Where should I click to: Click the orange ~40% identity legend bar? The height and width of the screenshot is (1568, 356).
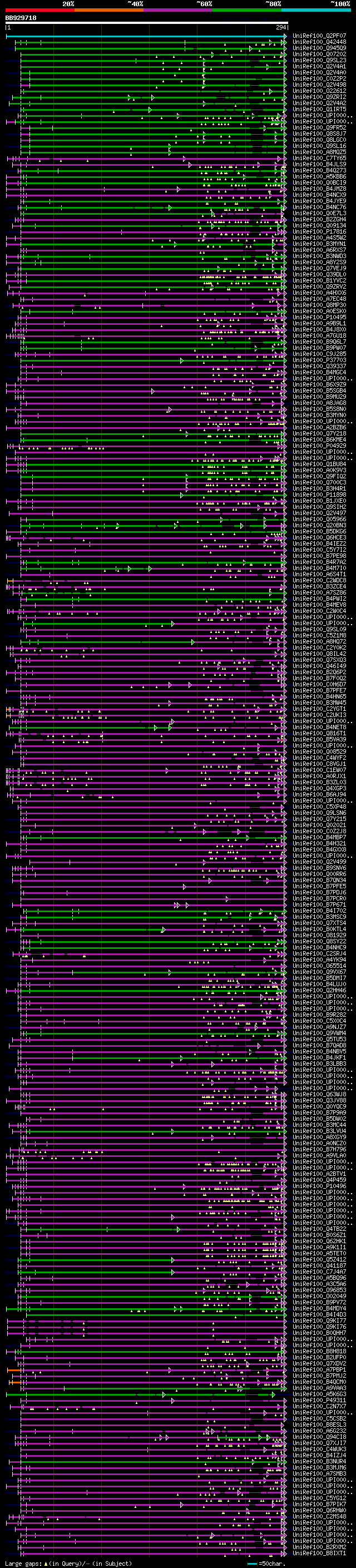click(x=109, y=10)
